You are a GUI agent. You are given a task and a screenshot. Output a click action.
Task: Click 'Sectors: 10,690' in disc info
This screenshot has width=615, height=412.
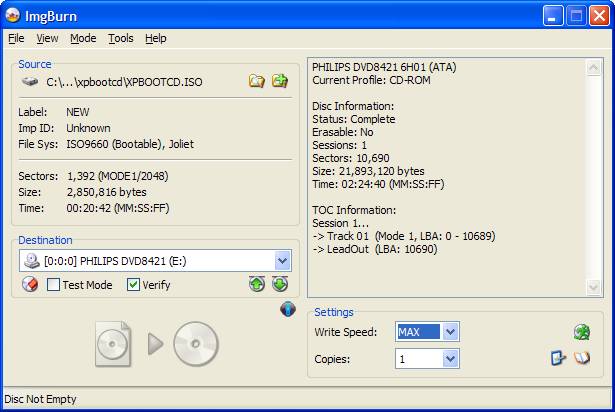pos(351,158)
